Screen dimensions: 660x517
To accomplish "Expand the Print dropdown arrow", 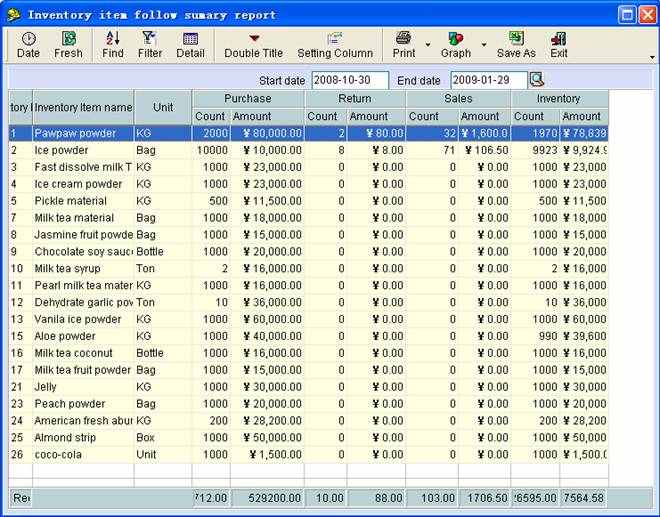I will (428, 45).
